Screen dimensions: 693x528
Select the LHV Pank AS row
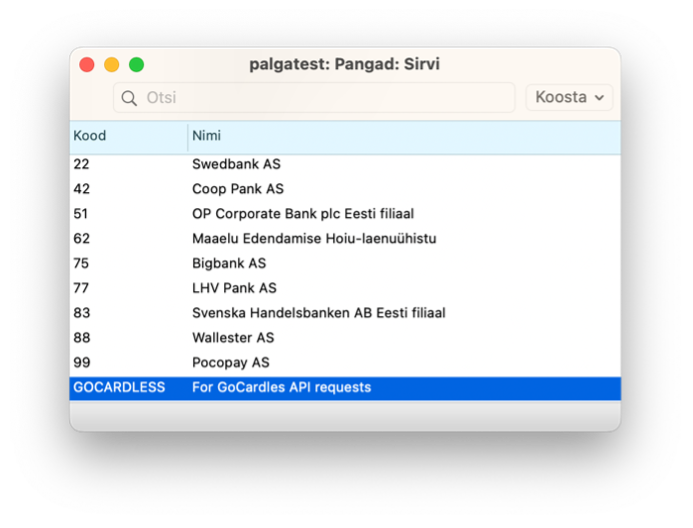[x=345, y=288]
